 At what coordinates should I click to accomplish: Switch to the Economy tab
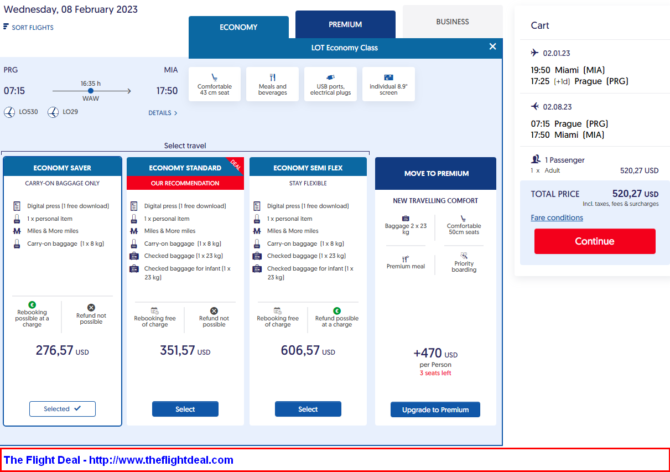pos(238,27)
